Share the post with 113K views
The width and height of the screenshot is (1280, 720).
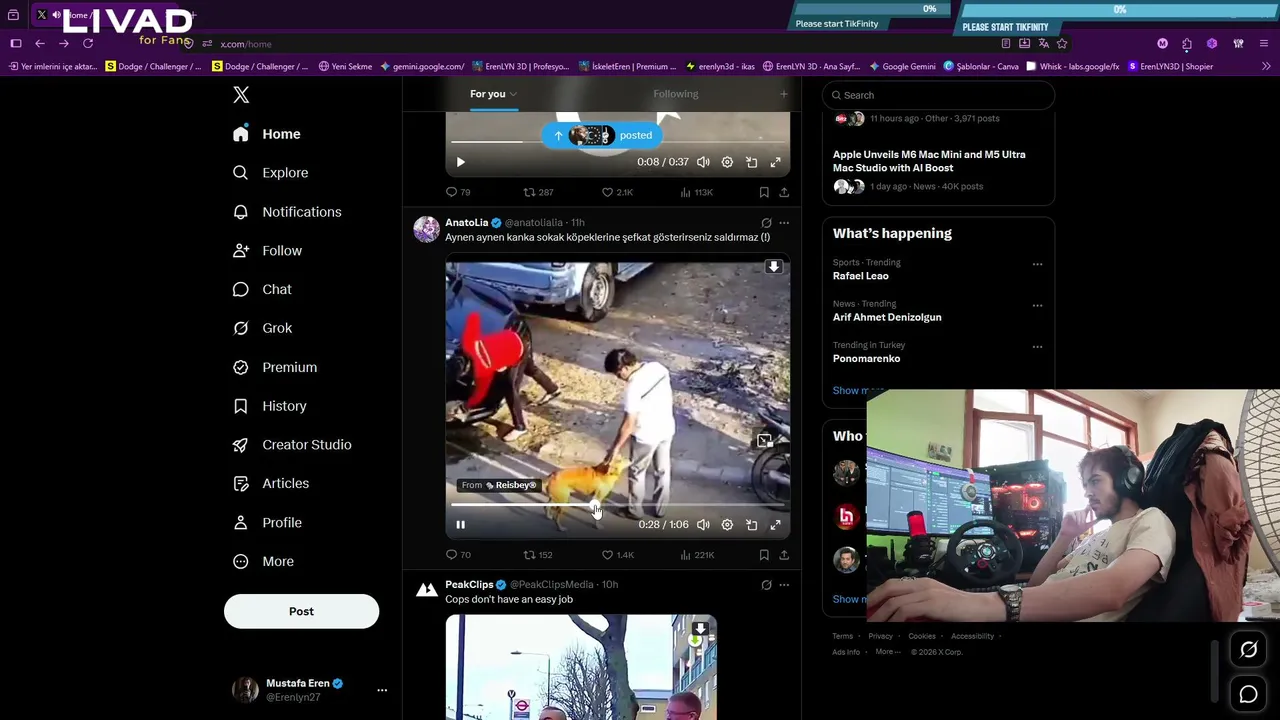point(784,192)
